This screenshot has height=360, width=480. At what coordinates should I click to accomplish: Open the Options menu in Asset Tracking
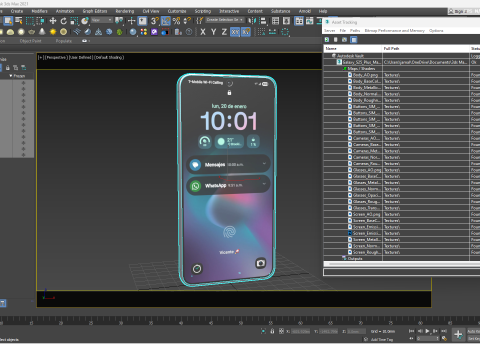tap(436, 30)
